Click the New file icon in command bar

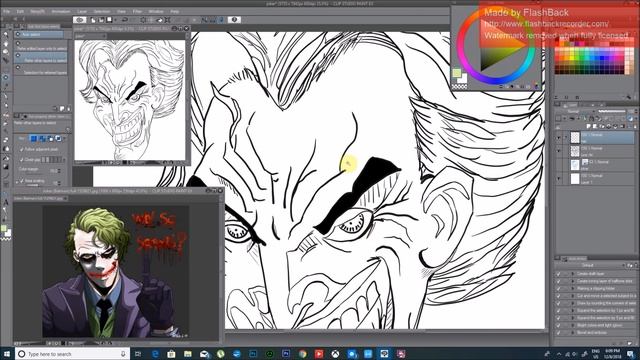click(93, 20)
